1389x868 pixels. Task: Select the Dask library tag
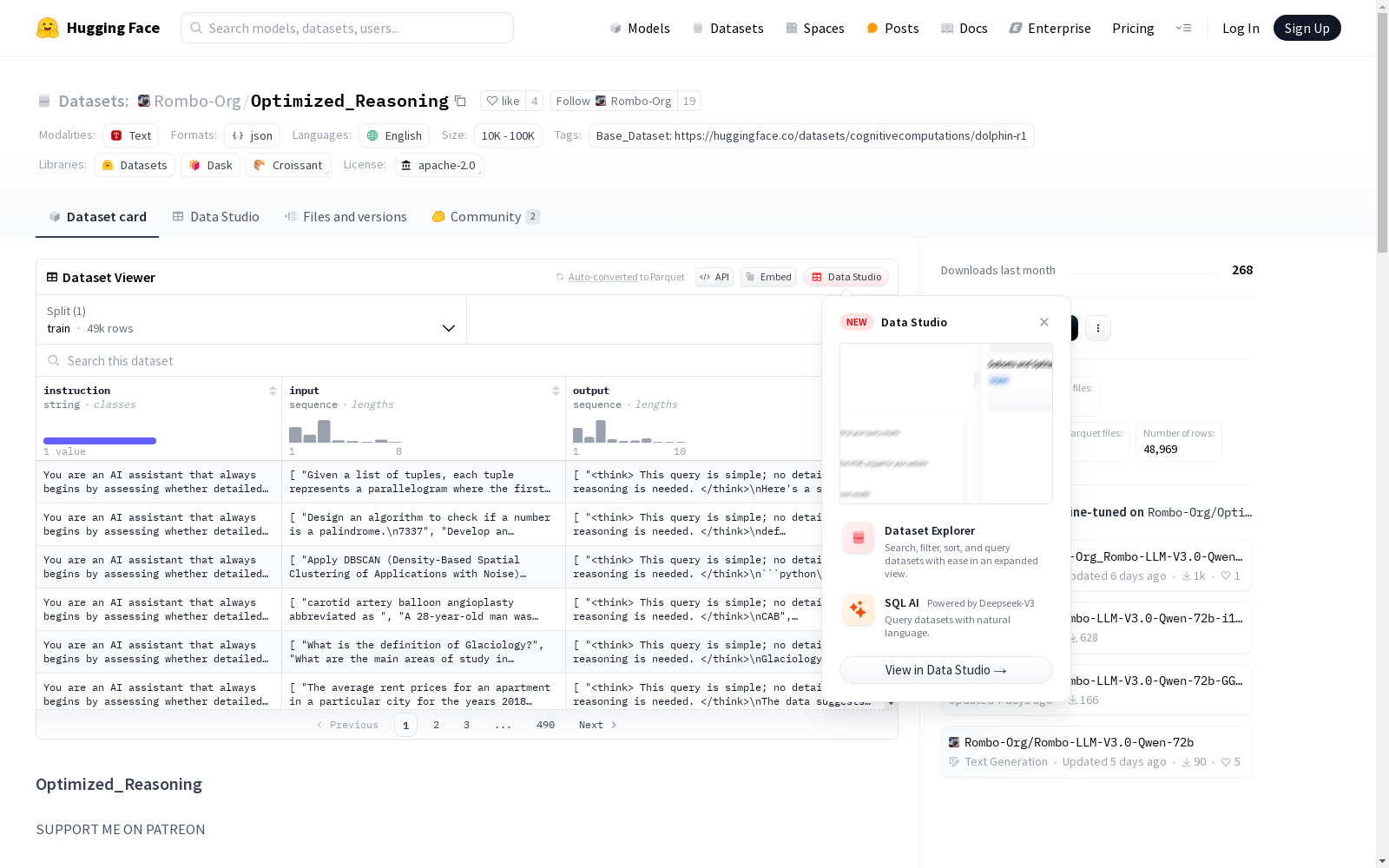[x=211, y=165]
